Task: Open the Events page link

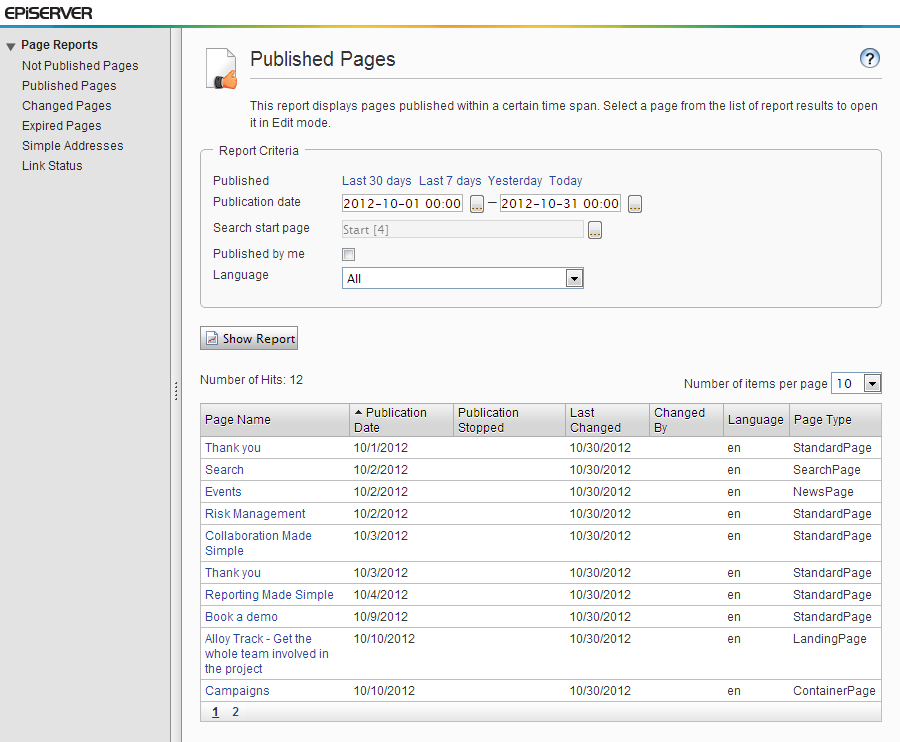Action: pos(223,492)
